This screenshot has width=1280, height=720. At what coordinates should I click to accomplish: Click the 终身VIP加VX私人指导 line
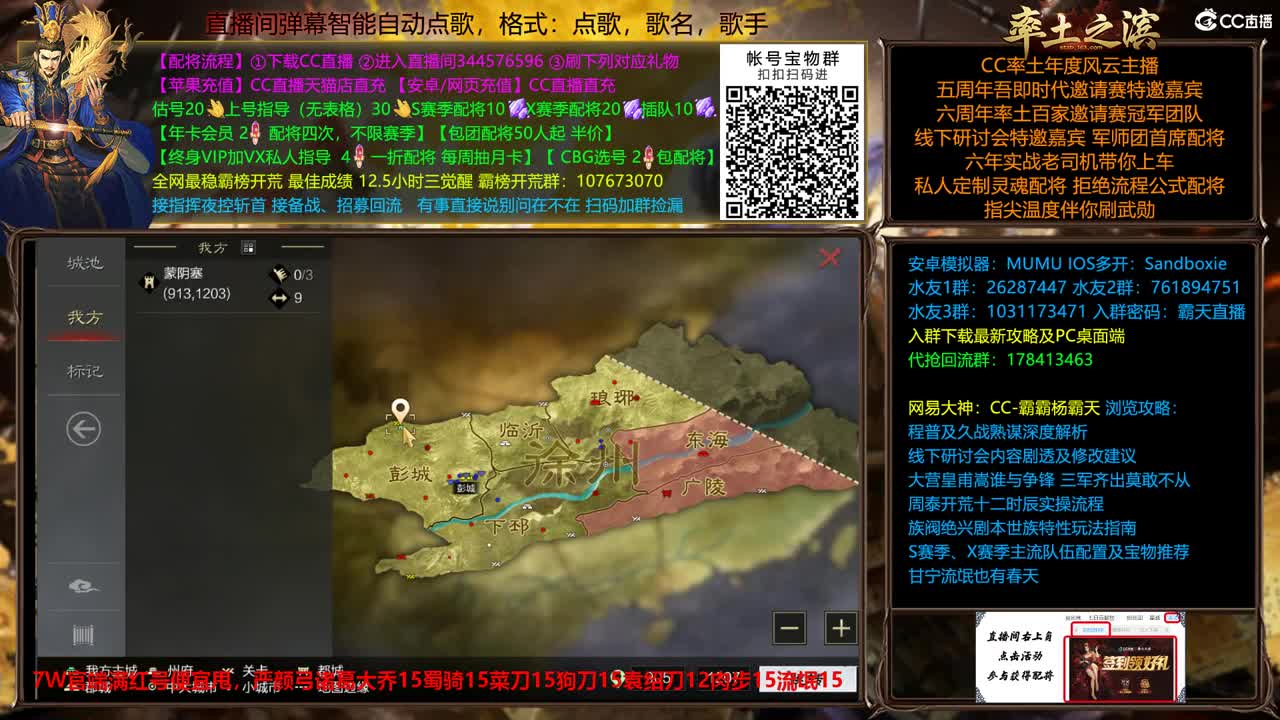tap(436, 157)
